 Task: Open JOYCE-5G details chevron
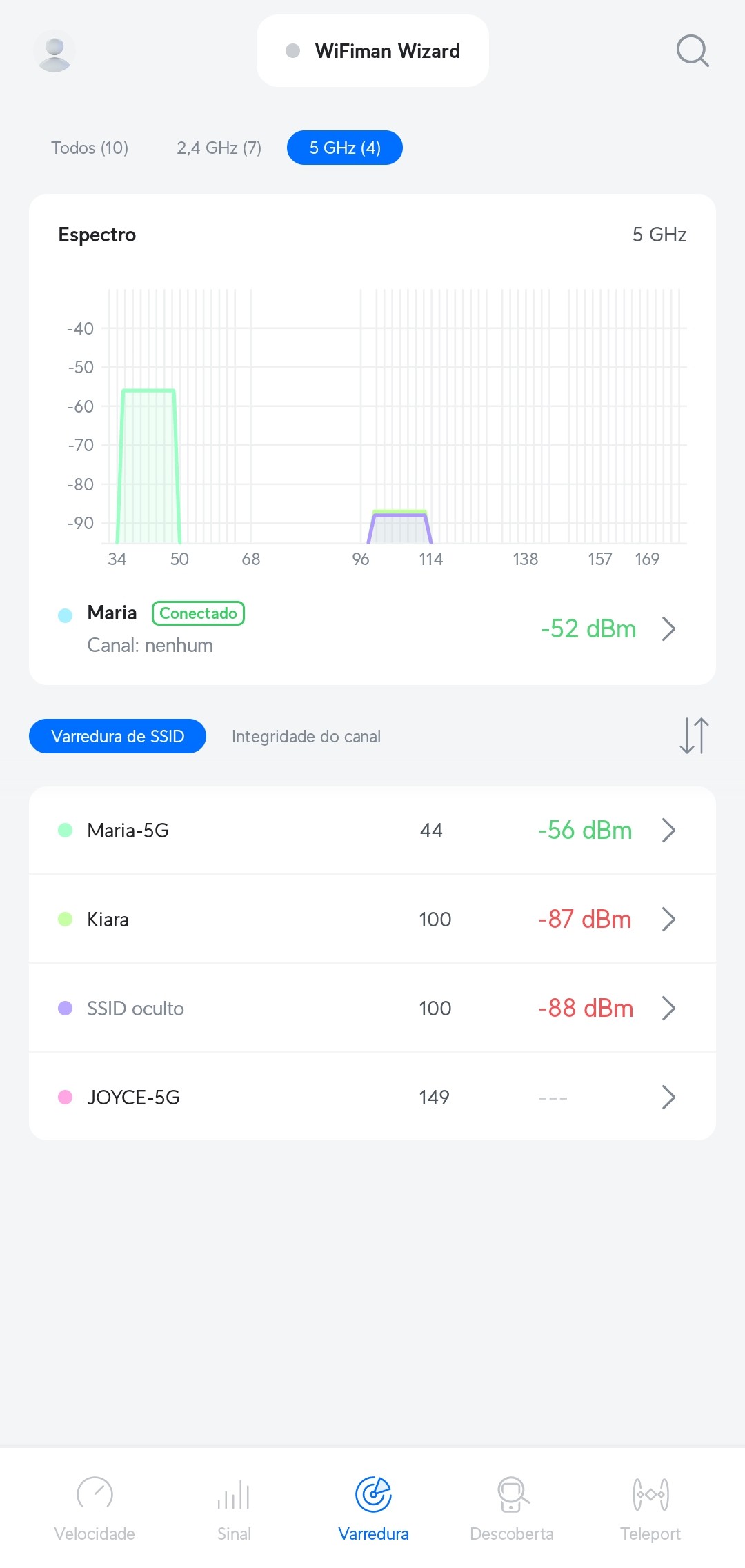pyautogui.click(x=668, y=1097)
